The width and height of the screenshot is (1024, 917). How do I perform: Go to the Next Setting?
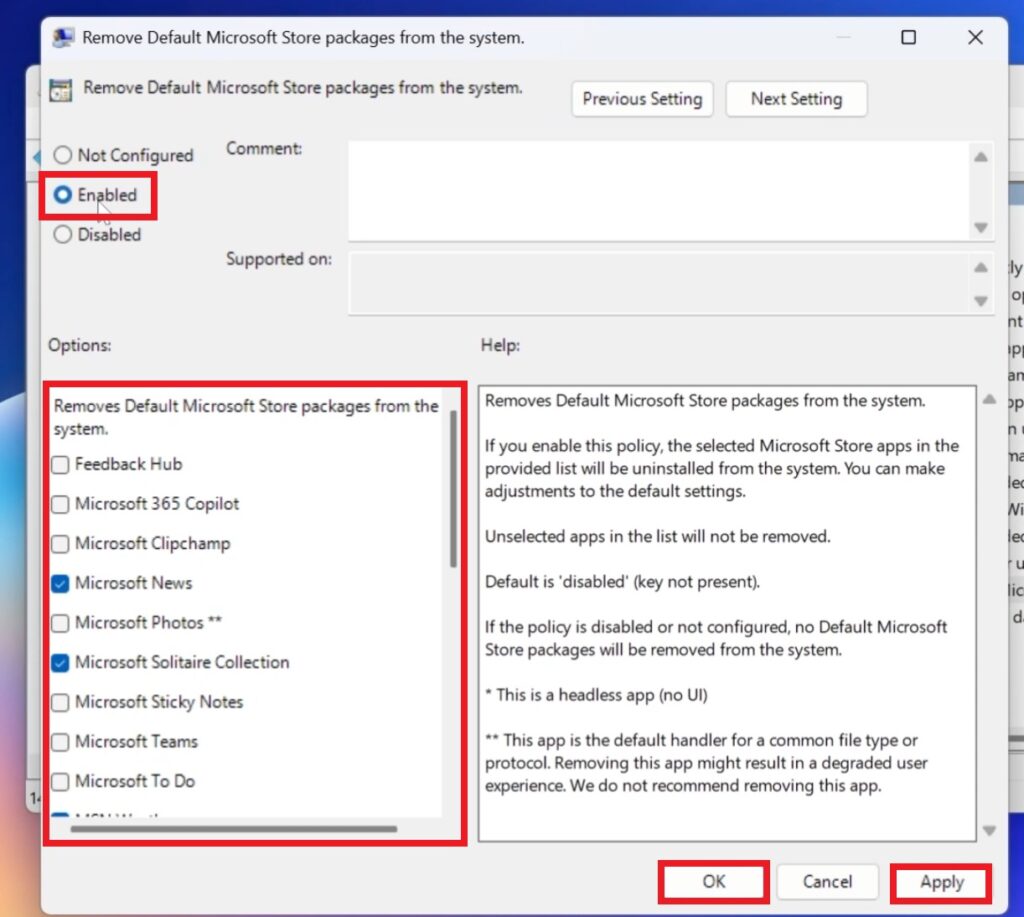(x=796, y=99)
